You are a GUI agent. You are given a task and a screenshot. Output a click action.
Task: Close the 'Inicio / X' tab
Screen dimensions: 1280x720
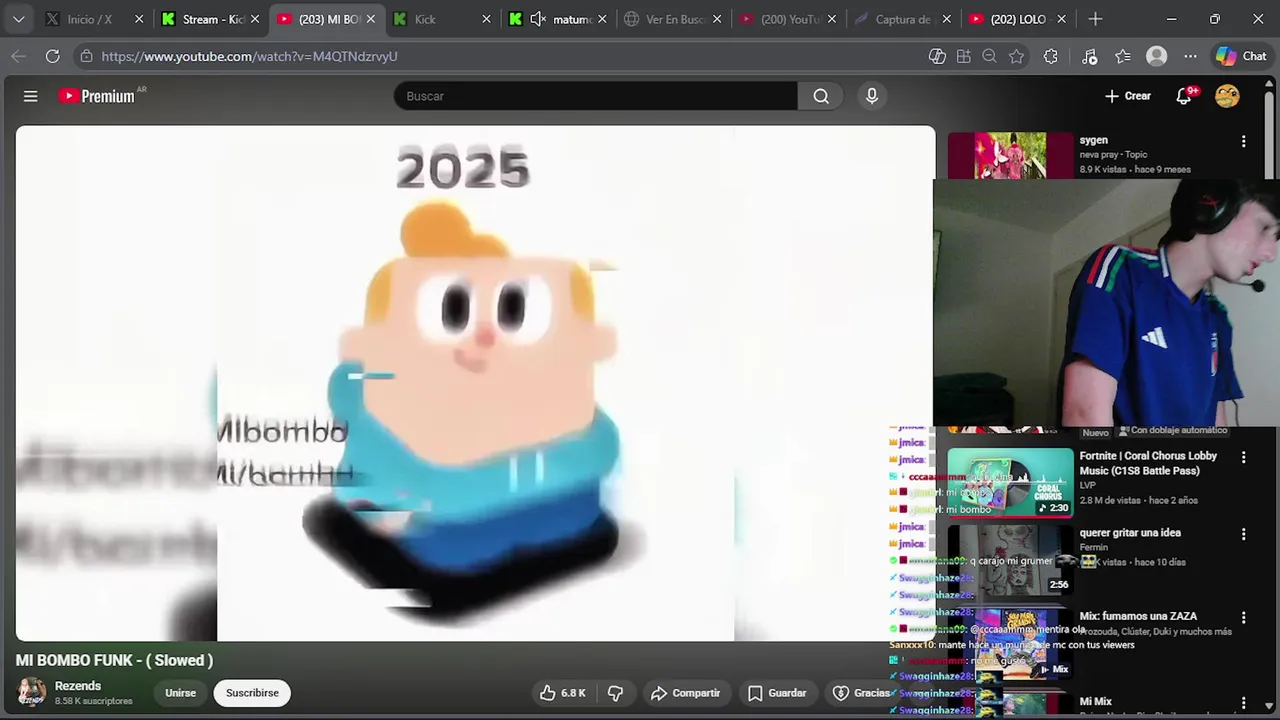139,19
